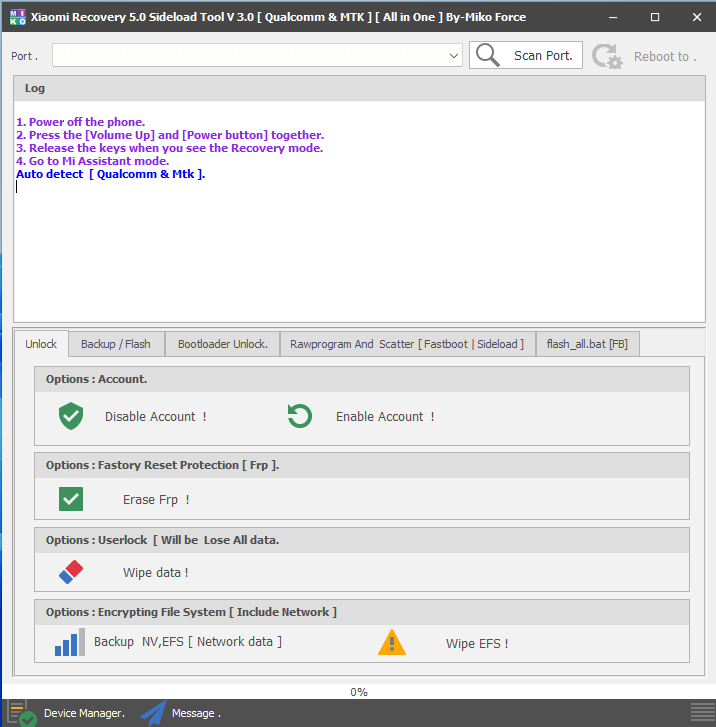The height and width of the screenshot is (727, 716).
Task: Click the green checkmark Erase Frp icon
Action: [71, 499]
